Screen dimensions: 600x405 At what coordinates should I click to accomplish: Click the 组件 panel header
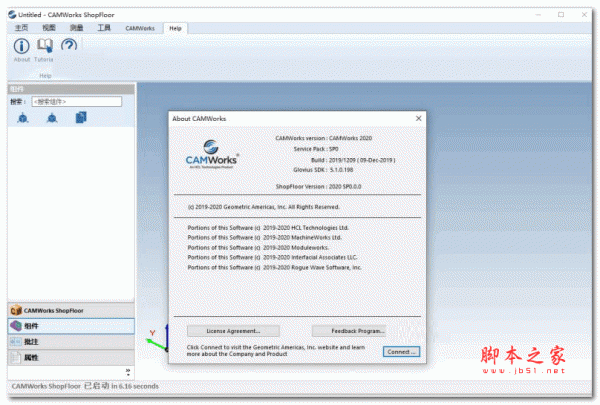click(71, 89)
